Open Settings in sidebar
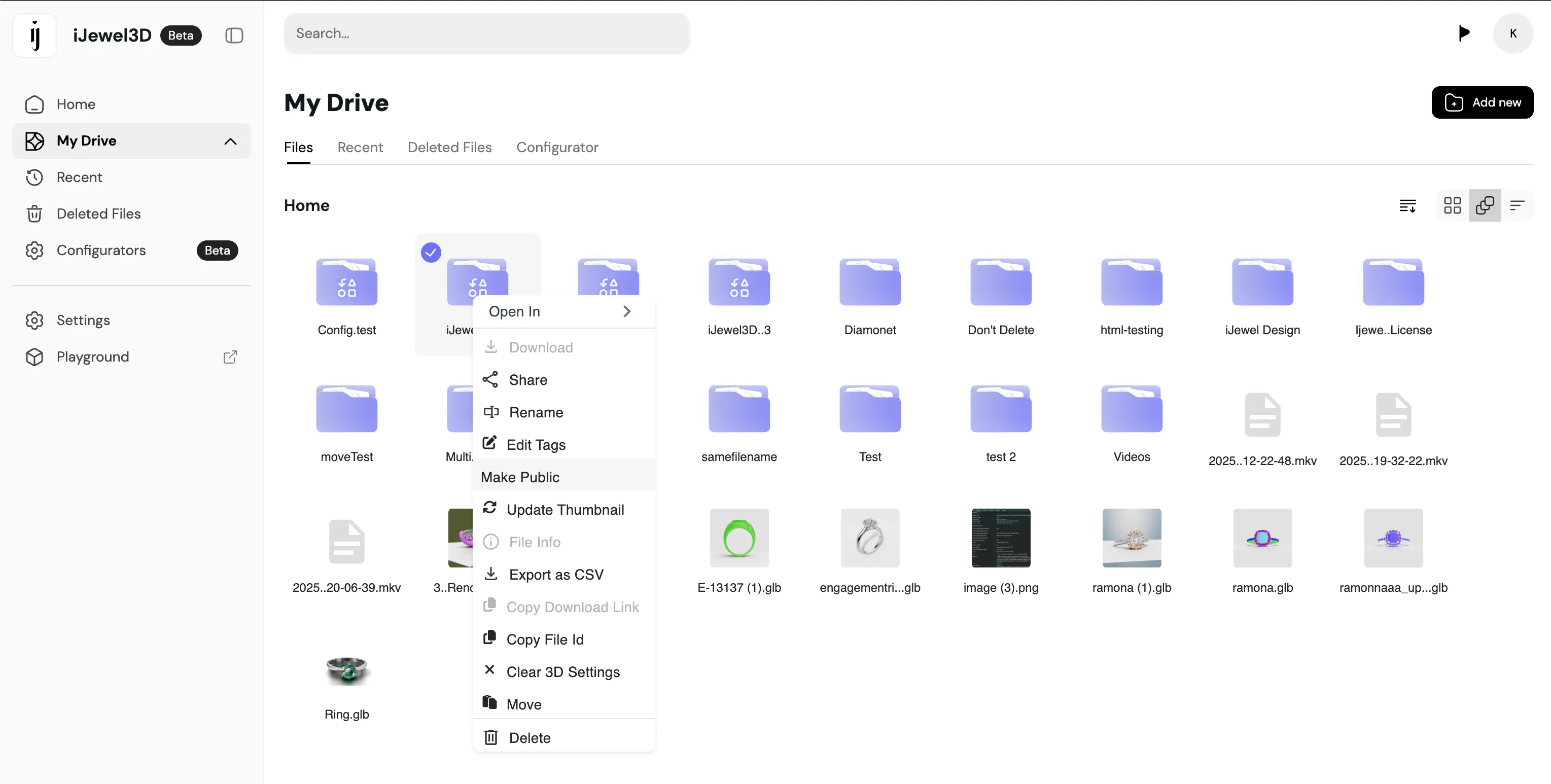This screenshot has height=784, width=1551. pyautogui.click(x=131, y=320)
